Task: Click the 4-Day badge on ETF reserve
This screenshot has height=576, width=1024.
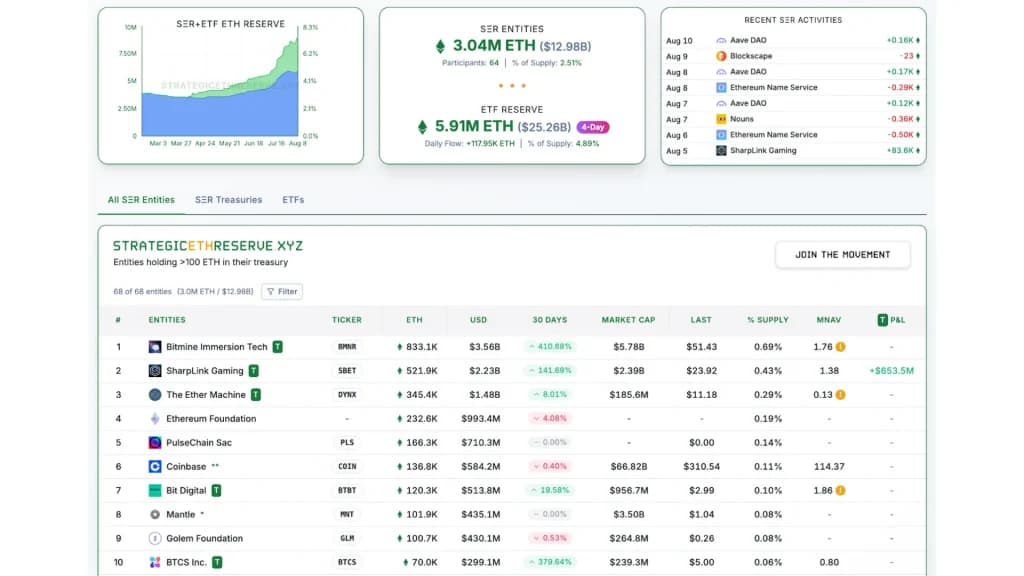Action: click(592, 127)
